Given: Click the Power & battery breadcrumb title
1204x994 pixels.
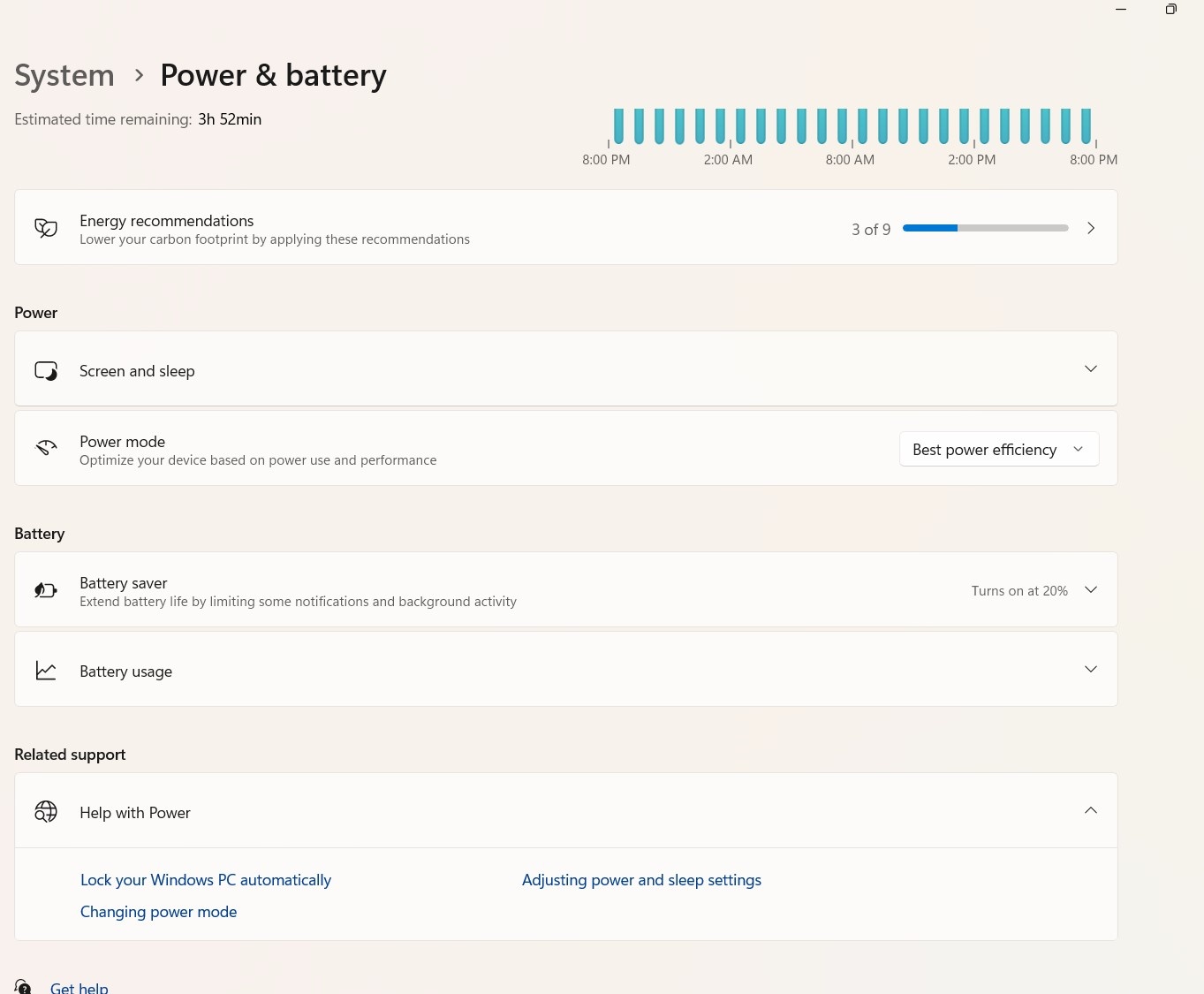Looking at the screenshot, I should tap(273, 74).
